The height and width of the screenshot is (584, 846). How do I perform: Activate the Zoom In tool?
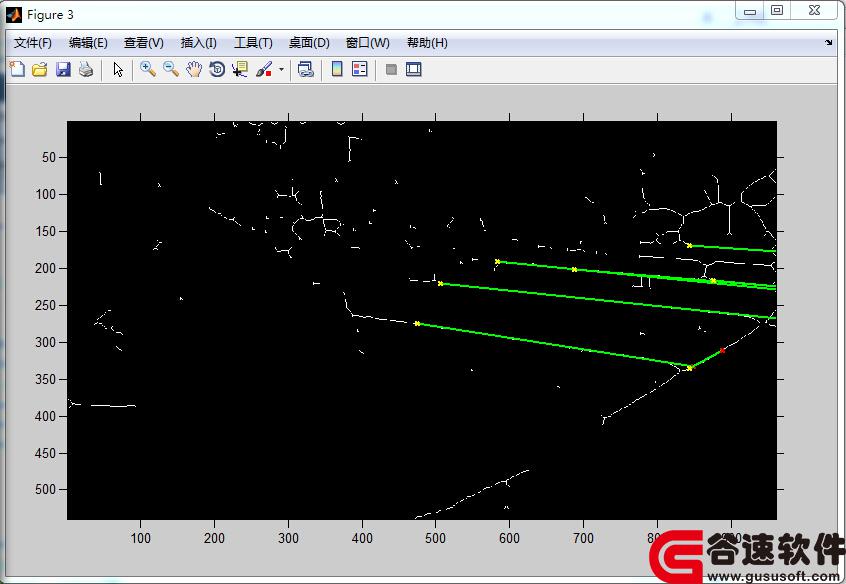pyautogui.click(x=148, y=69)
